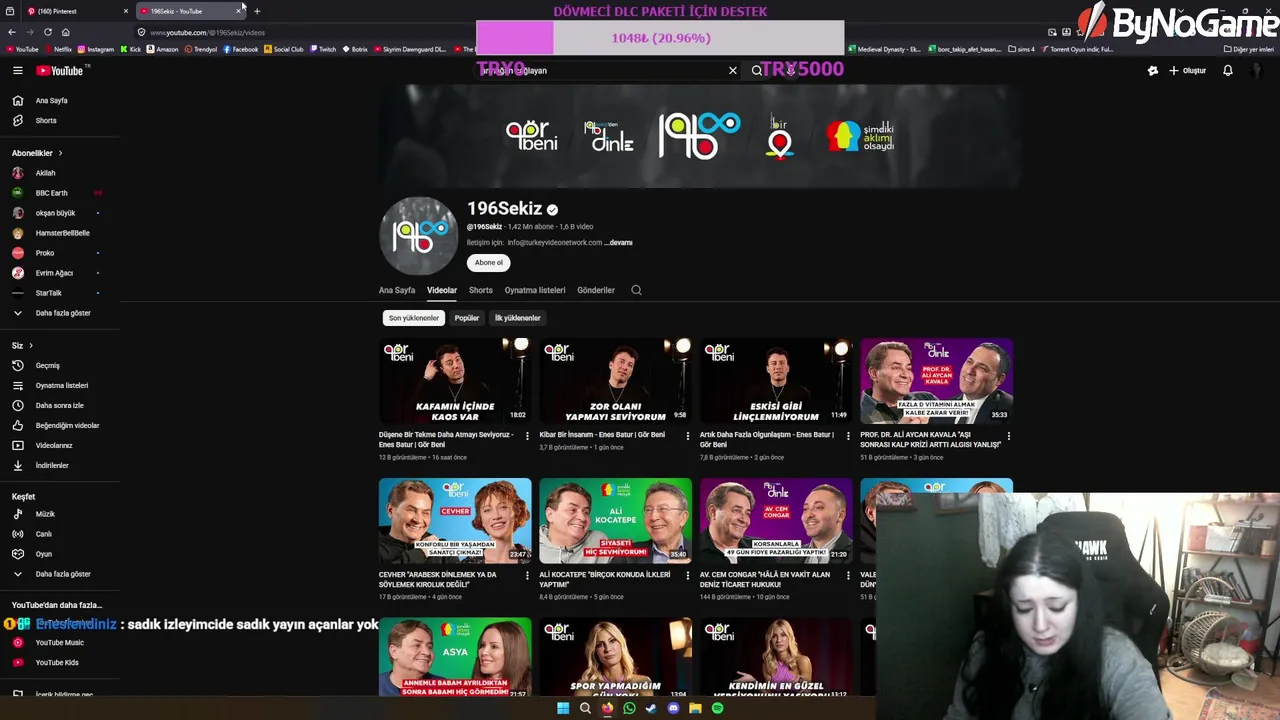Expand channel description with ...devamı
Viewport: 1280px width, 720px height.
620,242
